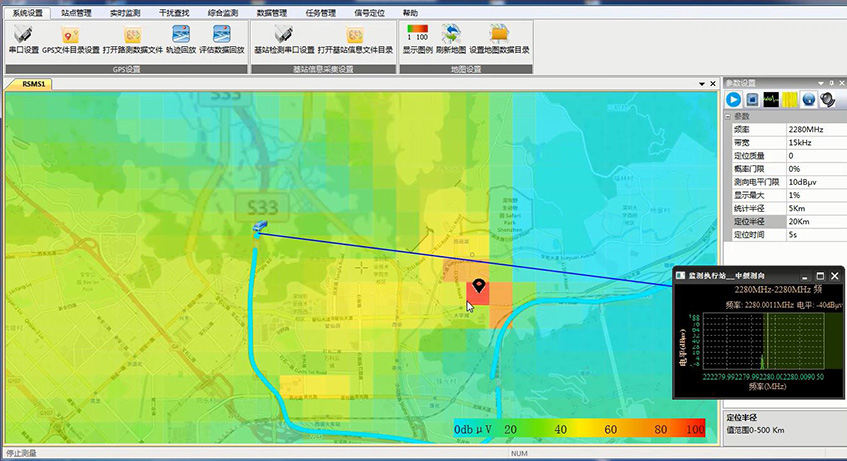Screen dimensions: 847x461
Task: Open the 参数设置 panel dropdown arrow
Action: pyautogui.click(x=820, y=83)
